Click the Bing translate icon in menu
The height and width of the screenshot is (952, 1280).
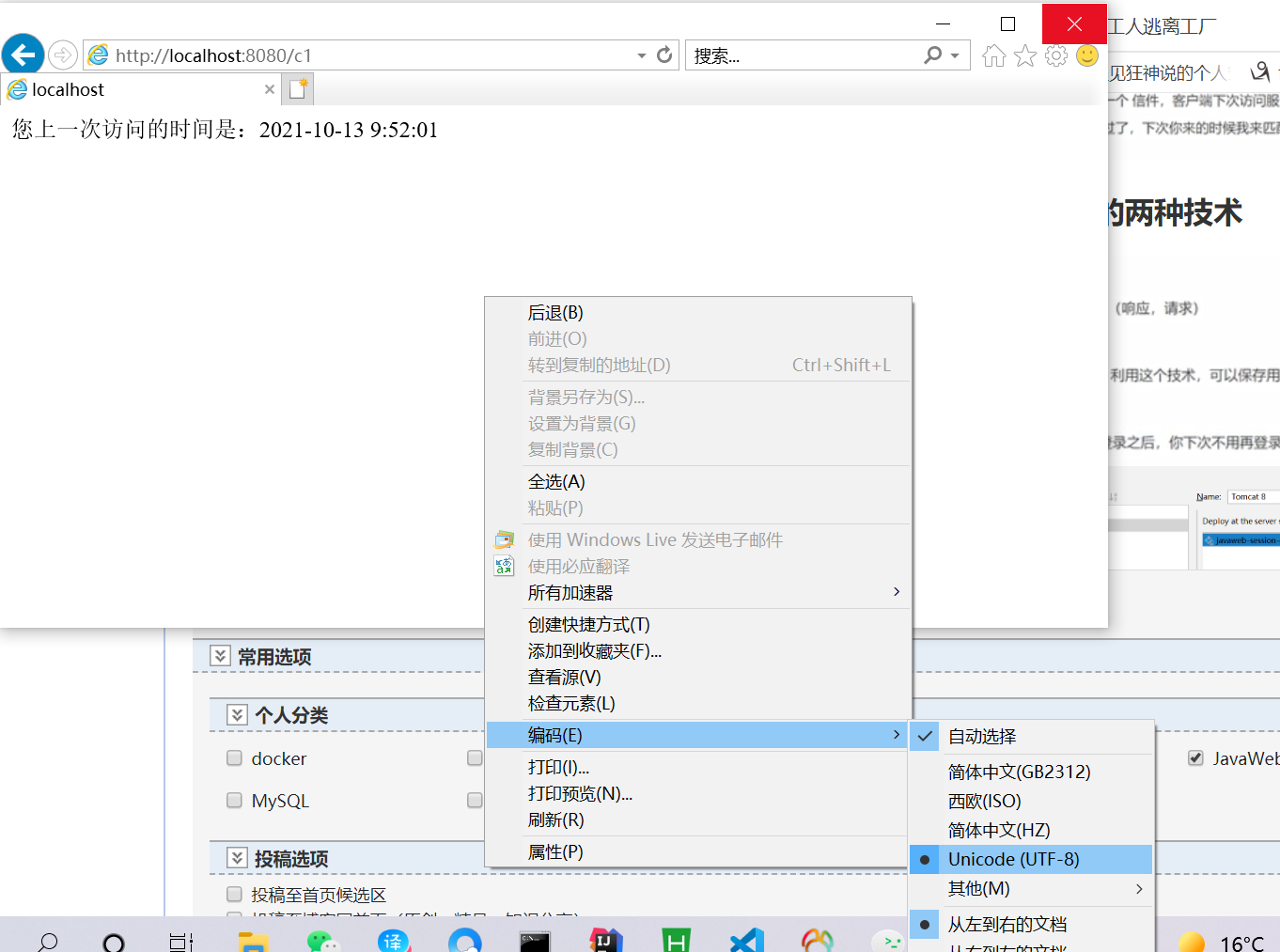[505, 566]
